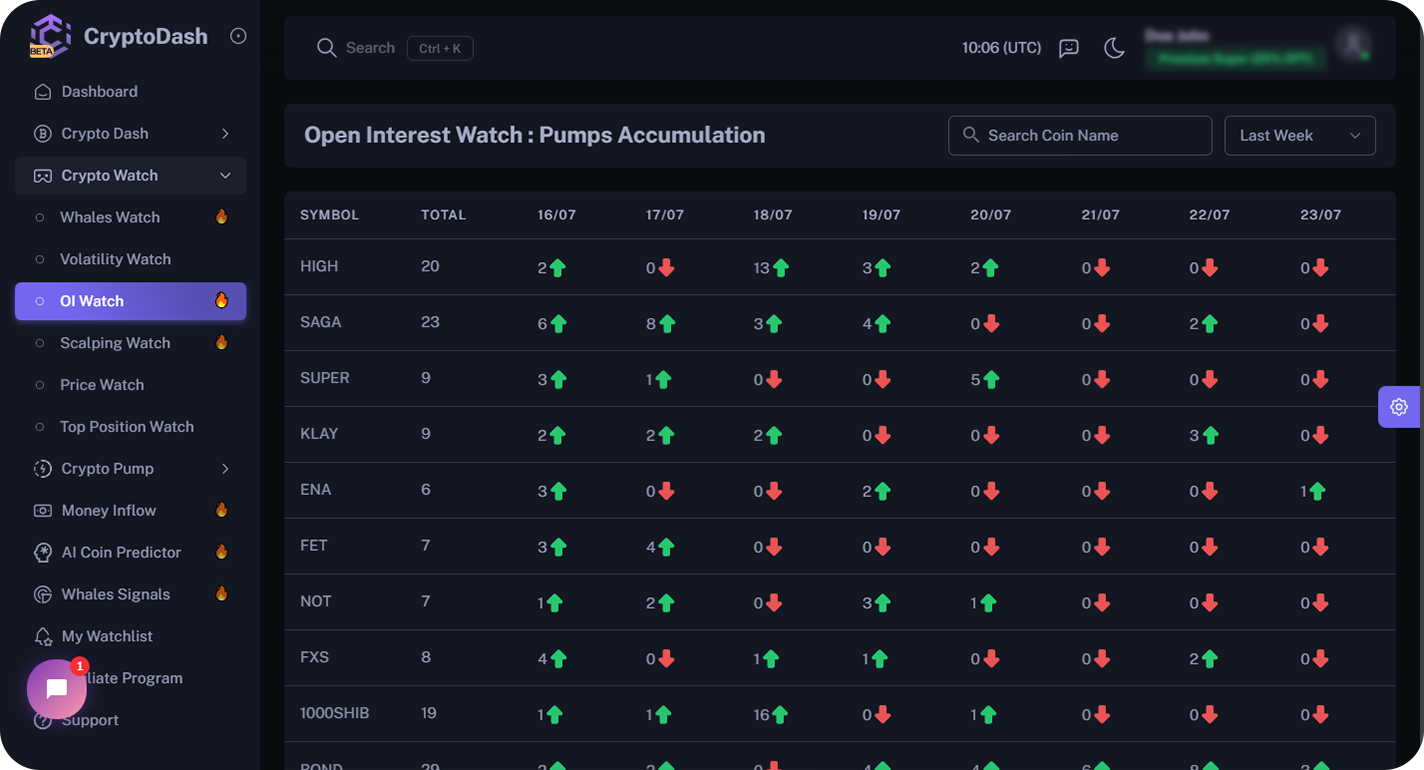The image size is (1424, 770).
Task: Click green up arrow in ENA row 23/07
Action: click(x=1317, y=492)
